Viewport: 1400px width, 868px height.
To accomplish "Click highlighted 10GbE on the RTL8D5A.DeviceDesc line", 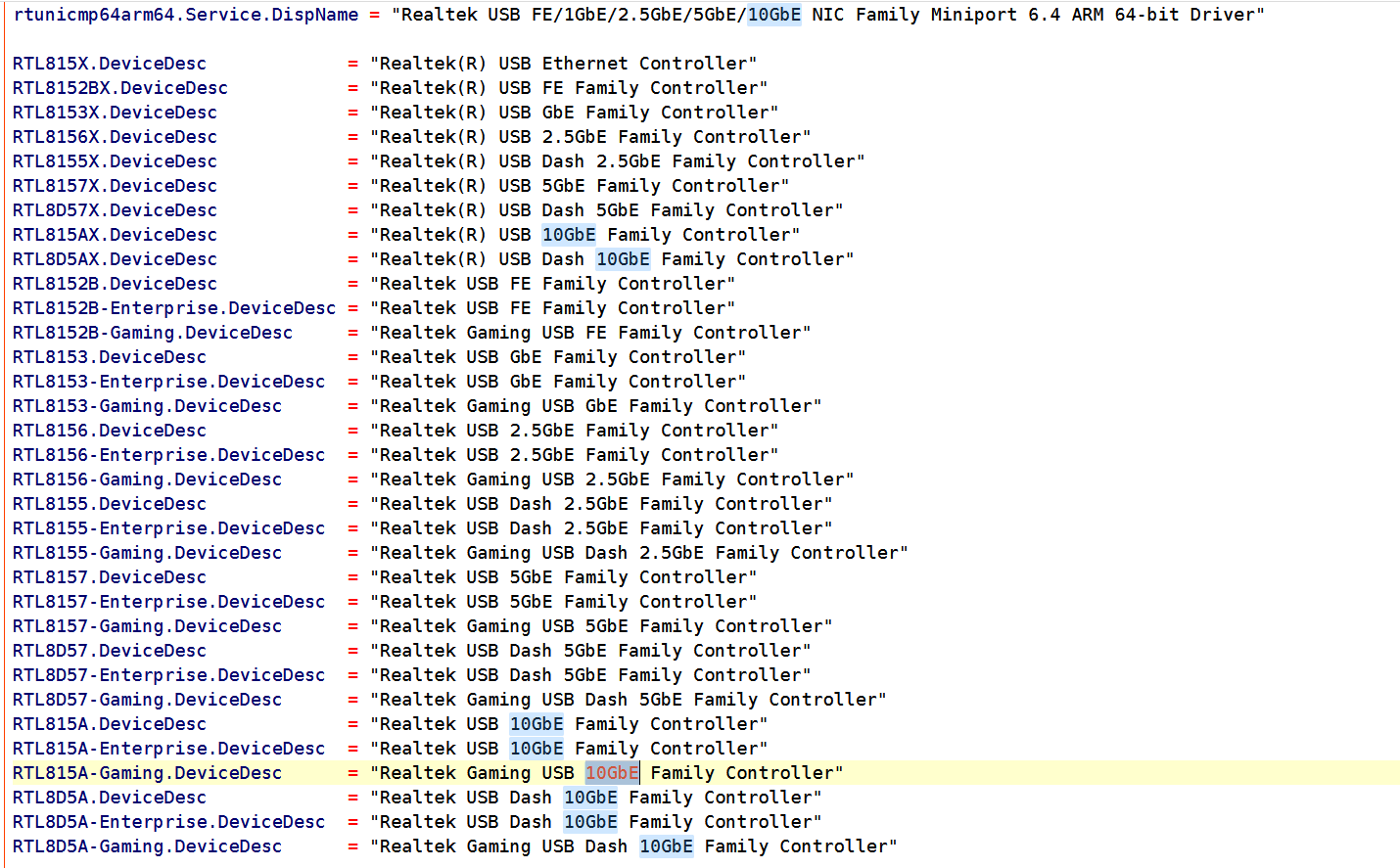I will point(590,798).
